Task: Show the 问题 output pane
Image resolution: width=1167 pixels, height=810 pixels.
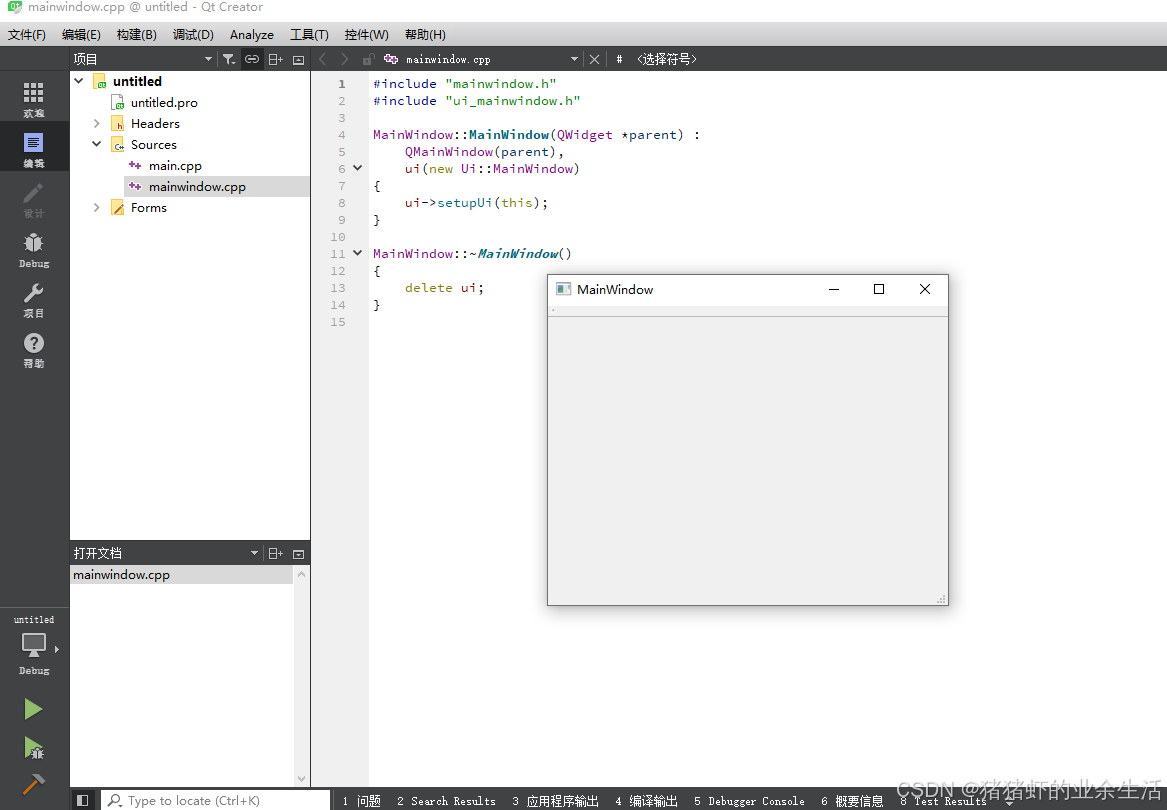Action: [x=362, y=800]
